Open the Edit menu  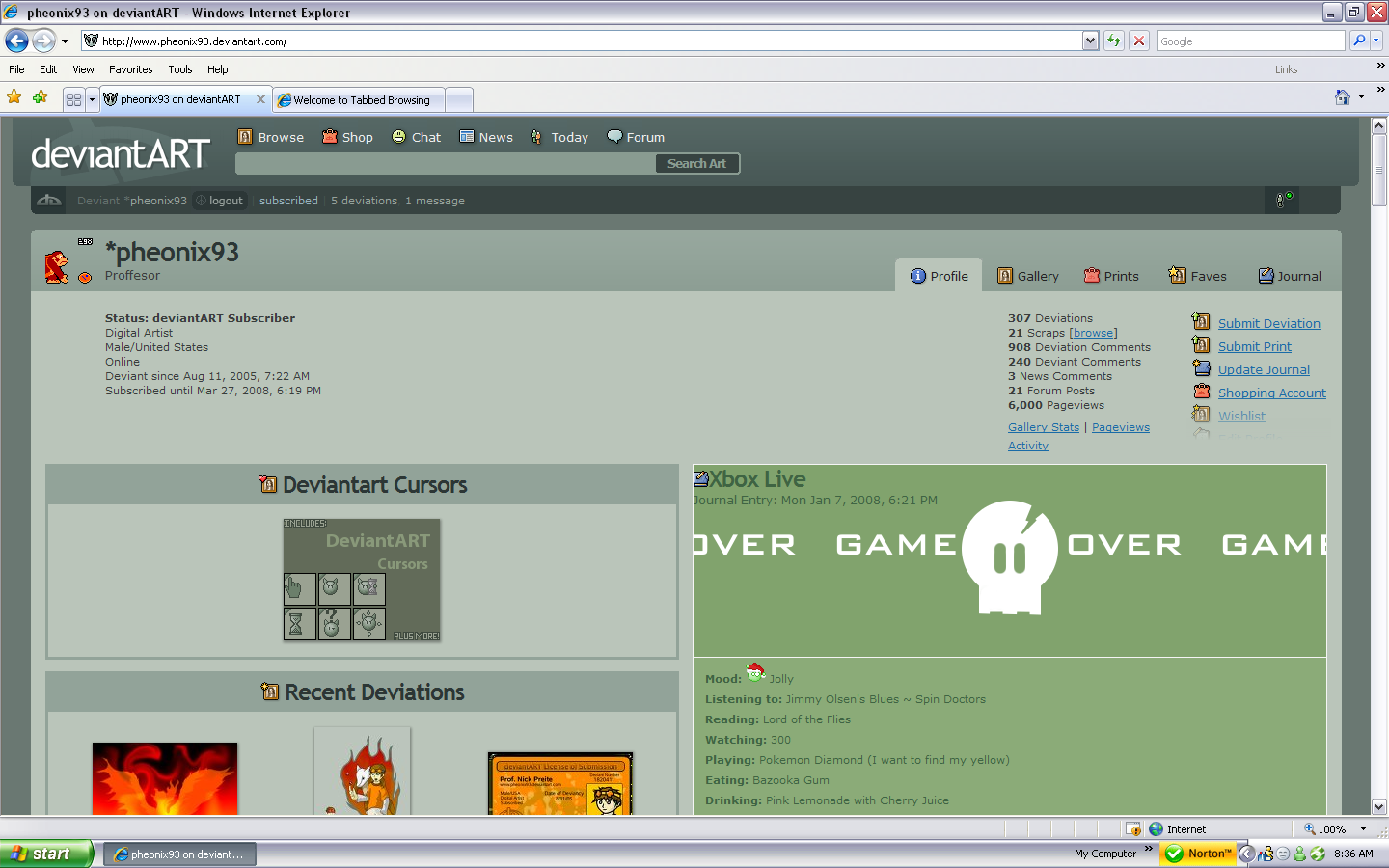pos(48,69)
